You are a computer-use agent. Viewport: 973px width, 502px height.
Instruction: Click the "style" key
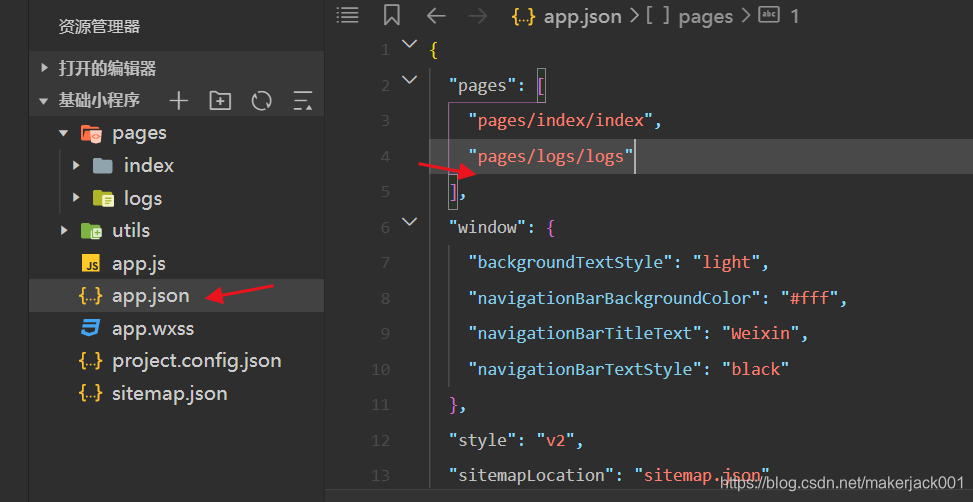(483, 441)
